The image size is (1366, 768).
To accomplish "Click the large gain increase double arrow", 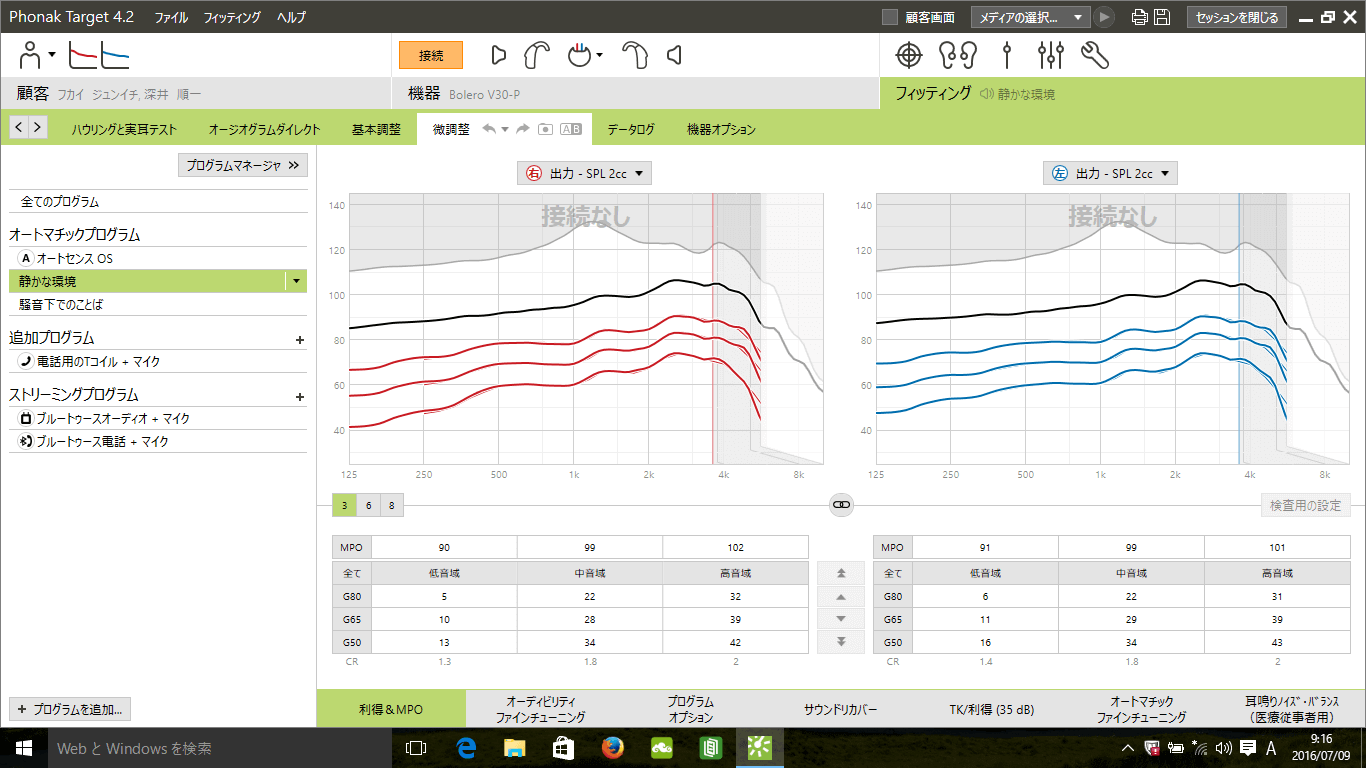I will point(842,573).
